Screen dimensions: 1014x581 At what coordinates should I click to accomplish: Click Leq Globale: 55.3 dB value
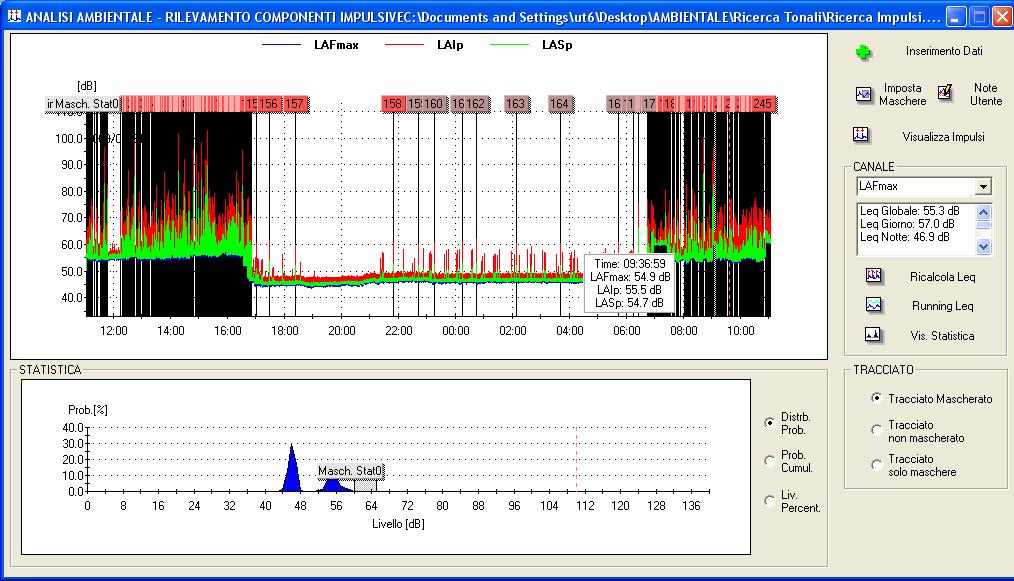coord(909,211)
